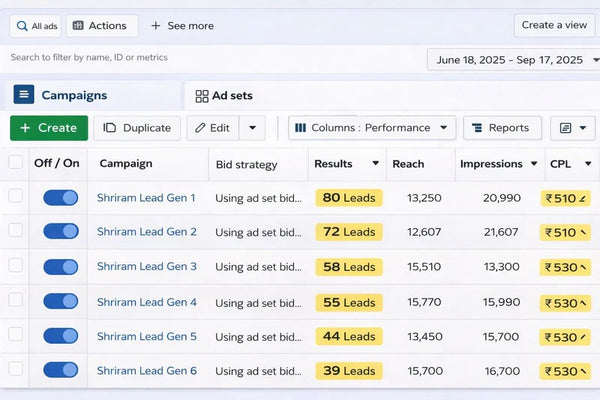Image resolution: width=600 pixels, height=400 pixels.
Task: Click the Columns bars icon
Action: coord(300,128)
